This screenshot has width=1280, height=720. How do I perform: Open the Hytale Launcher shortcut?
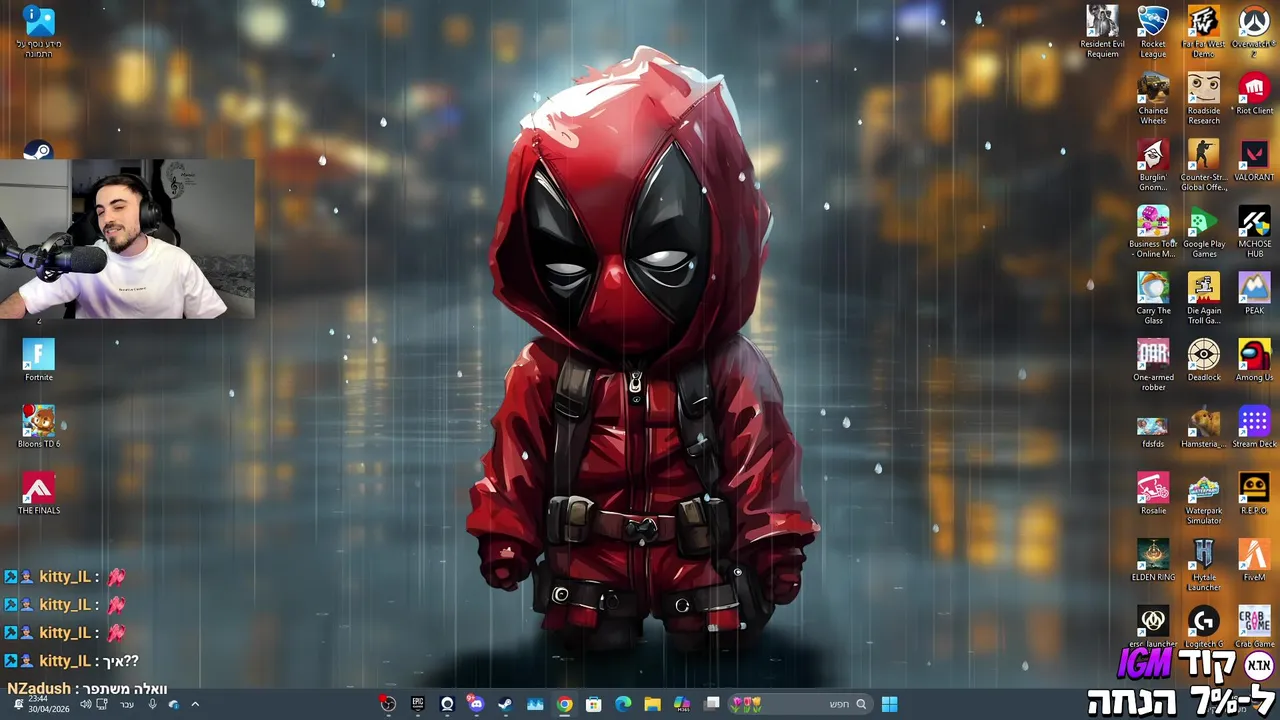[1203, 565]
